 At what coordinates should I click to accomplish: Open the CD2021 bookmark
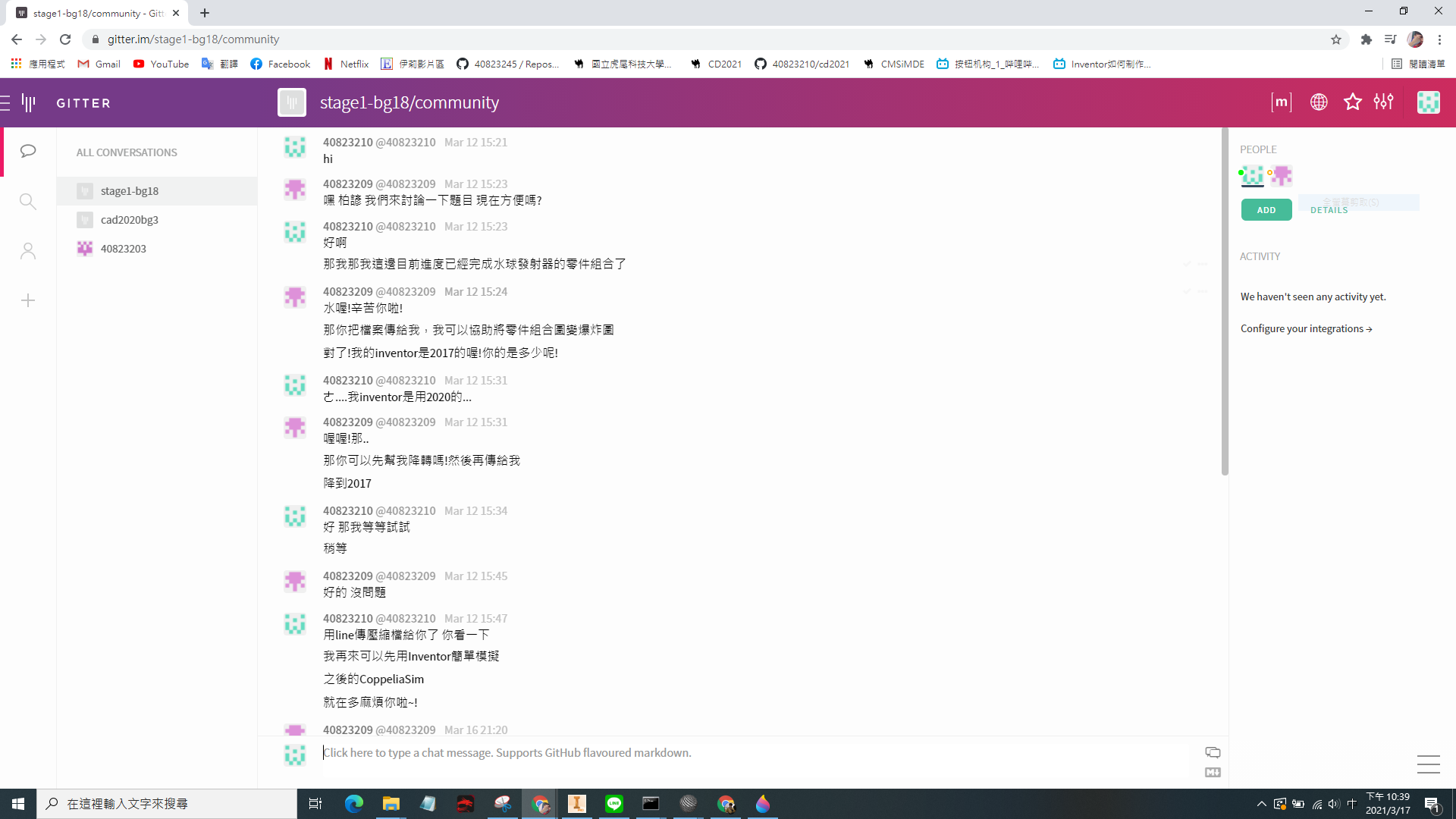tap(716, 64)
